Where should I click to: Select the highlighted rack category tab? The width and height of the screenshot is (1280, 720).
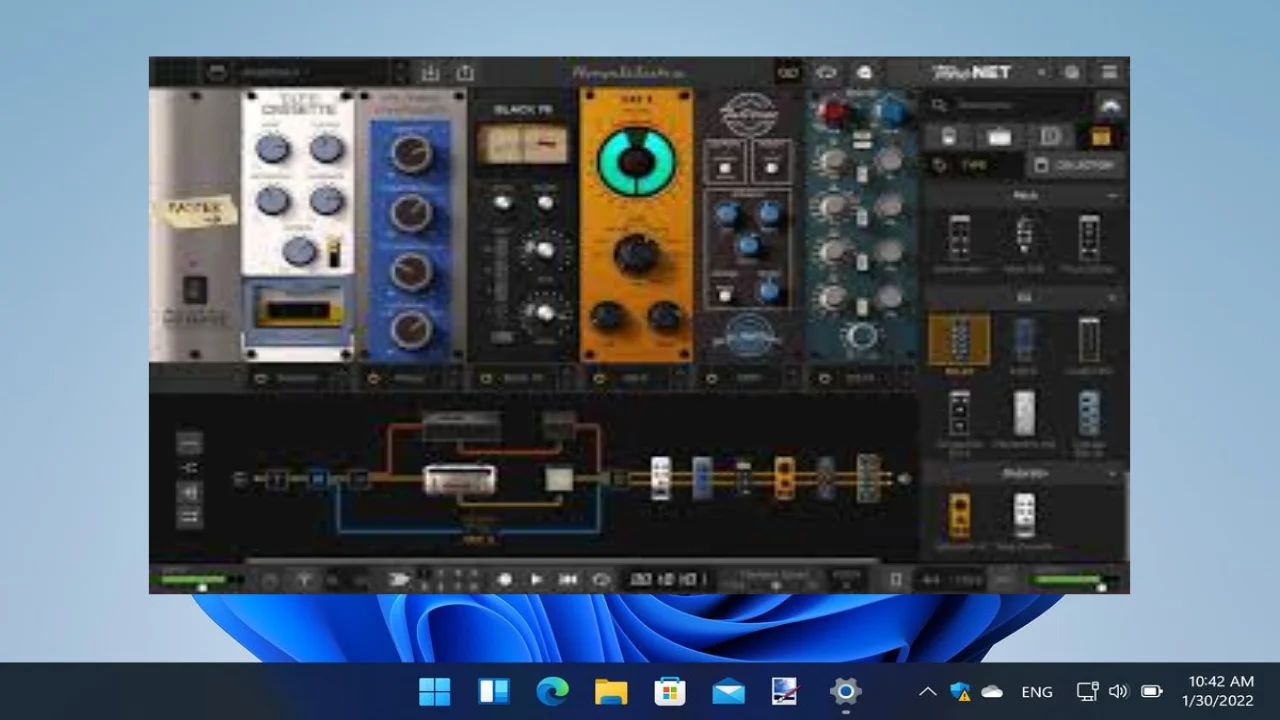(x=1101, y=137)
